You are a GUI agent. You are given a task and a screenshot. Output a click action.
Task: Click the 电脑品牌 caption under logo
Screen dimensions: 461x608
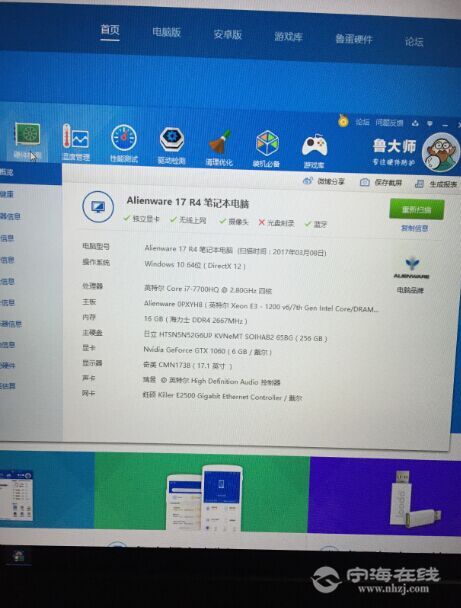click(410, 290)
